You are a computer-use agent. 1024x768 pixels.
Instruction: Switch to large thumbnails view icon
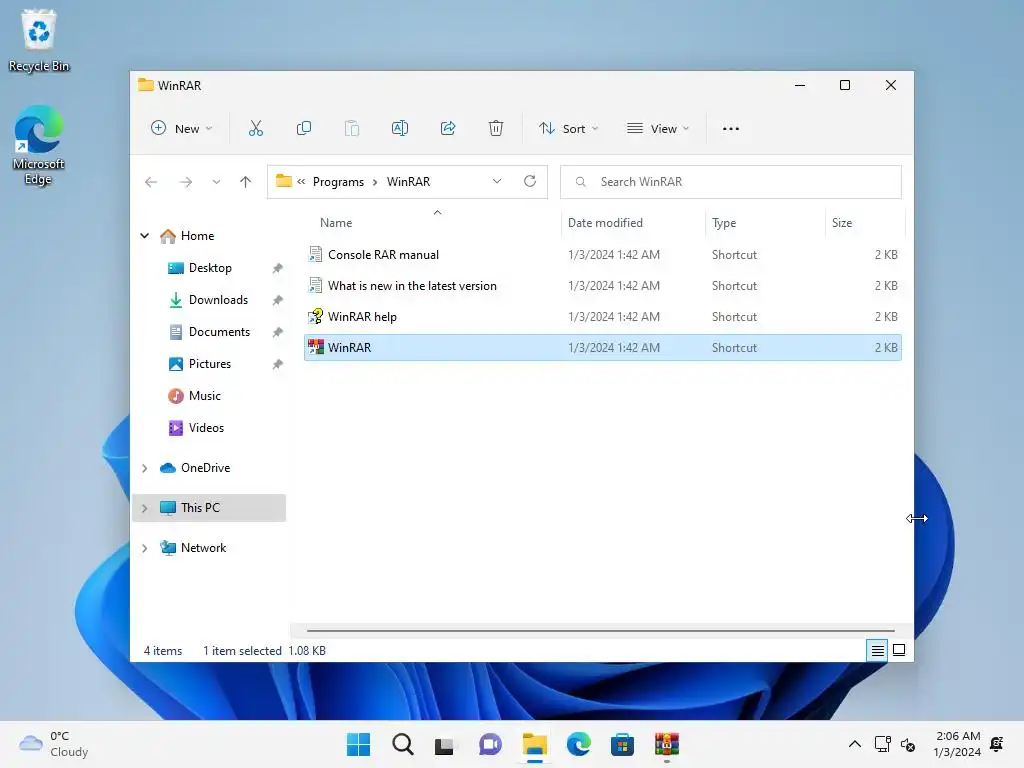[x=899, y=650]
